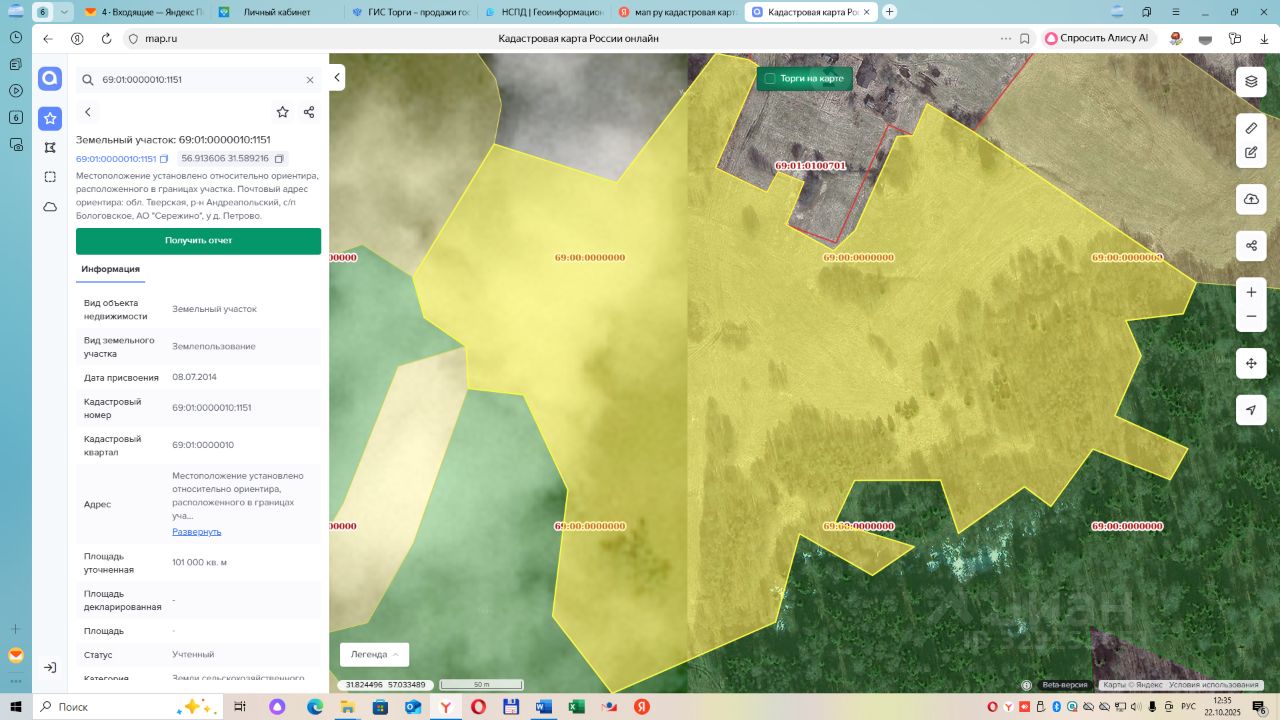Share the land plot card
Image resolution: width=1280 pixels, height=720 pixels.
(309, 112)
